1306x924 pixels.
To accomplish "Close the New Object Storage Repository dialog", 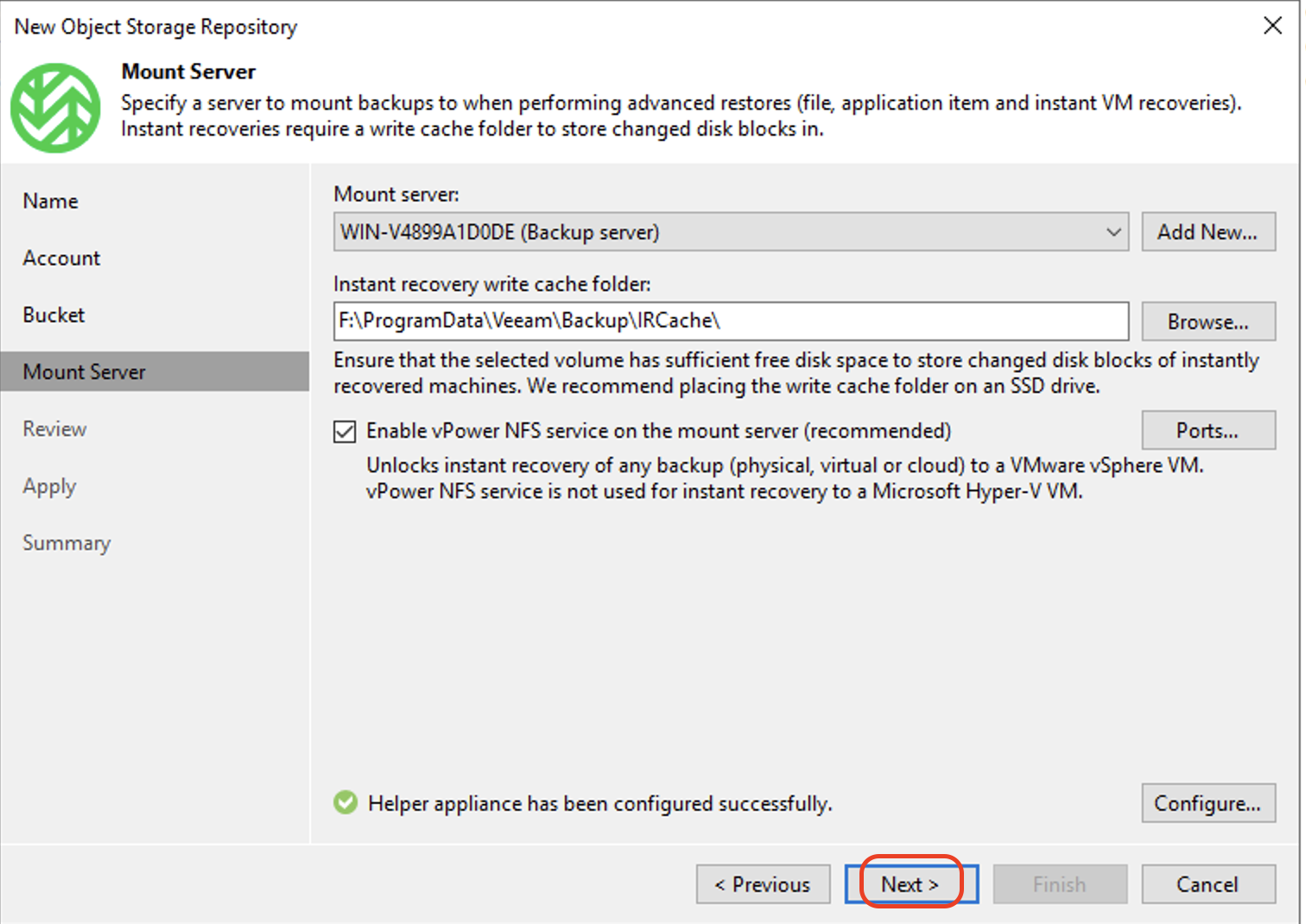I will pos(1272,26).
